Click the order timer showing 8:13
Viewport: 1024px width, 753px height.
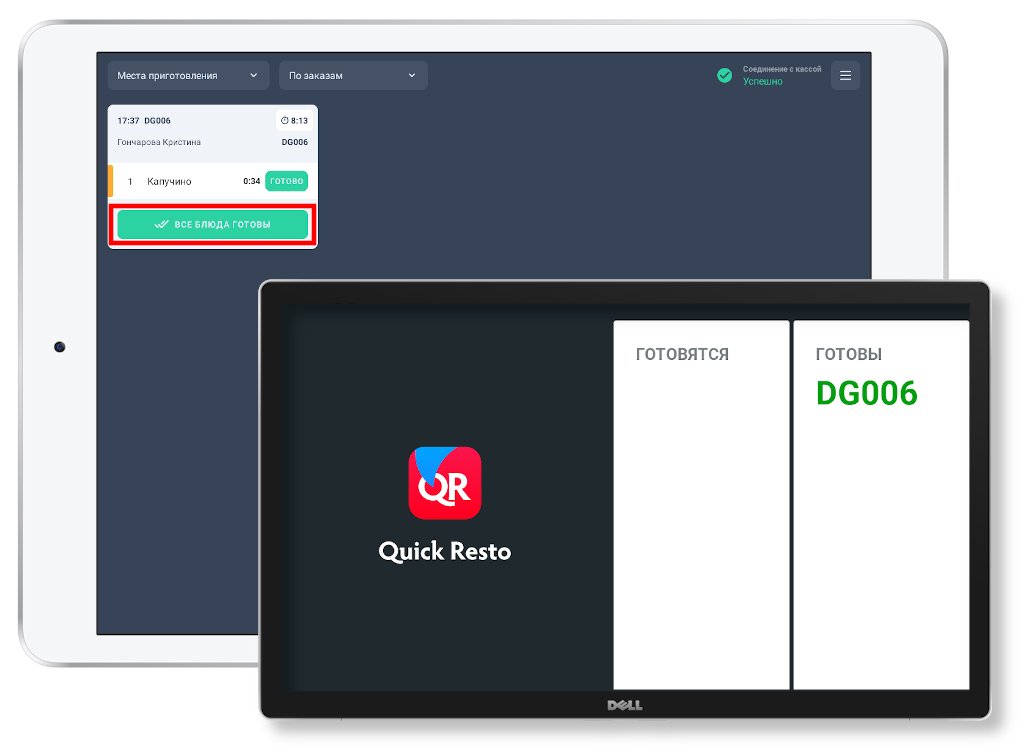(x=294, y=121)
